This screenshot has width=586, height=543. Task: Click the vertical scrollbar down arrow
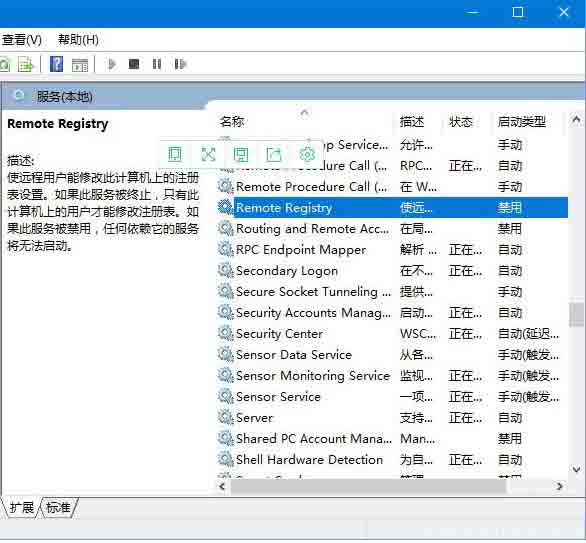[576, 469]
